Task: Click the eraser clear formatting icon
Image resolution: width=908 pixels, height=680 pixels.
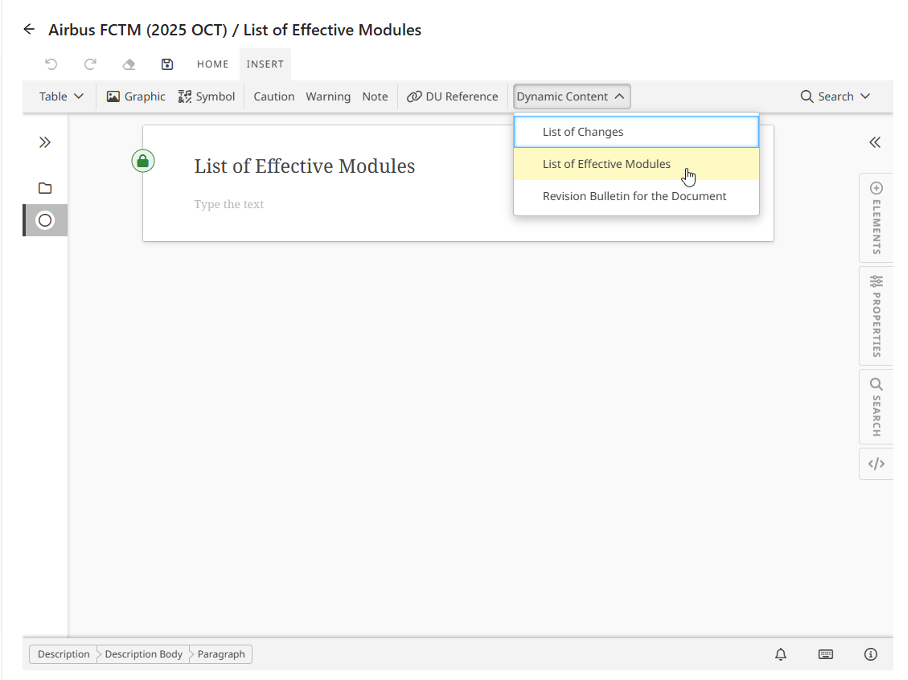Action: pyautogui.click(x=129, y=64)
